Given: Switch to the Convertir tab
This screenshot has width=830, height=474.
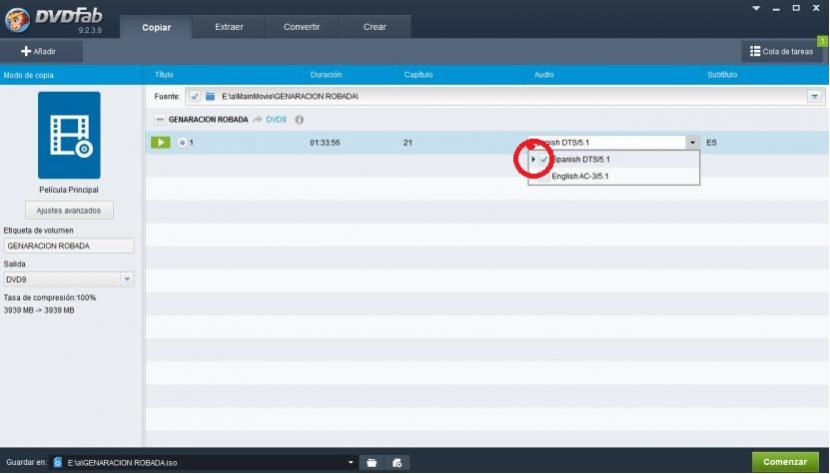Looking at the screenshot, I should point(302,27).
